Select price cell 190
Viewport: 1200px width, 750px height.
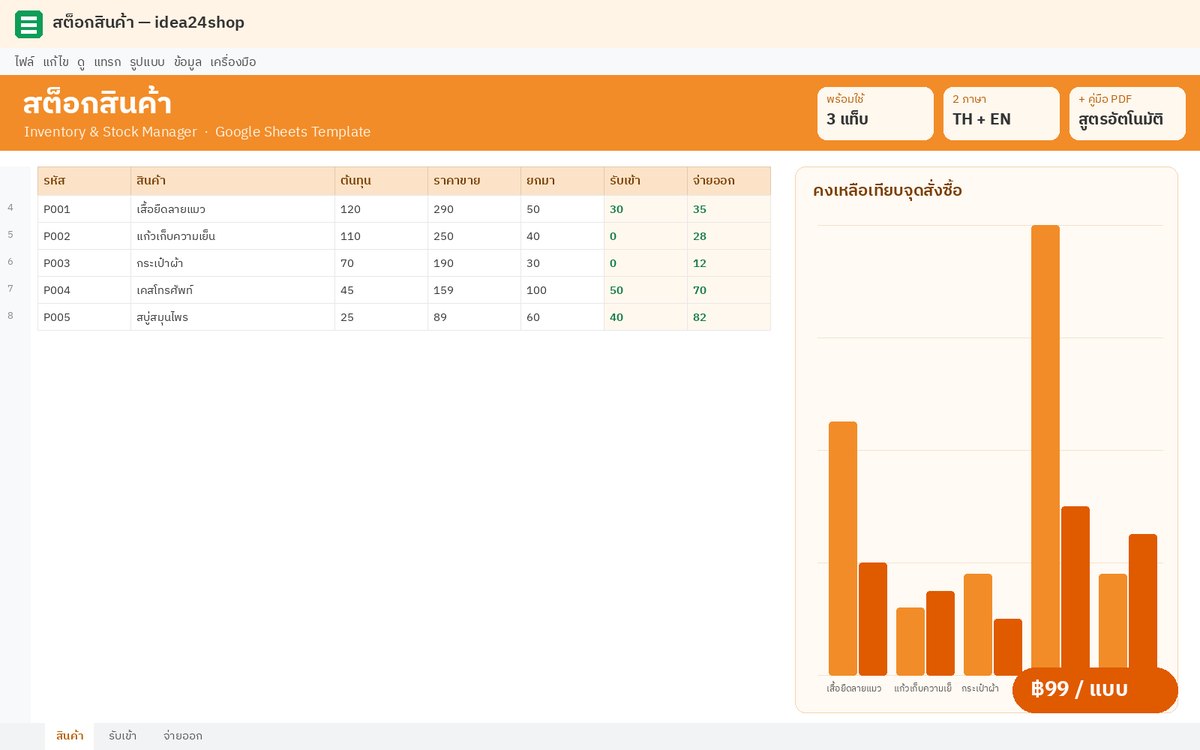click(474, 263)
